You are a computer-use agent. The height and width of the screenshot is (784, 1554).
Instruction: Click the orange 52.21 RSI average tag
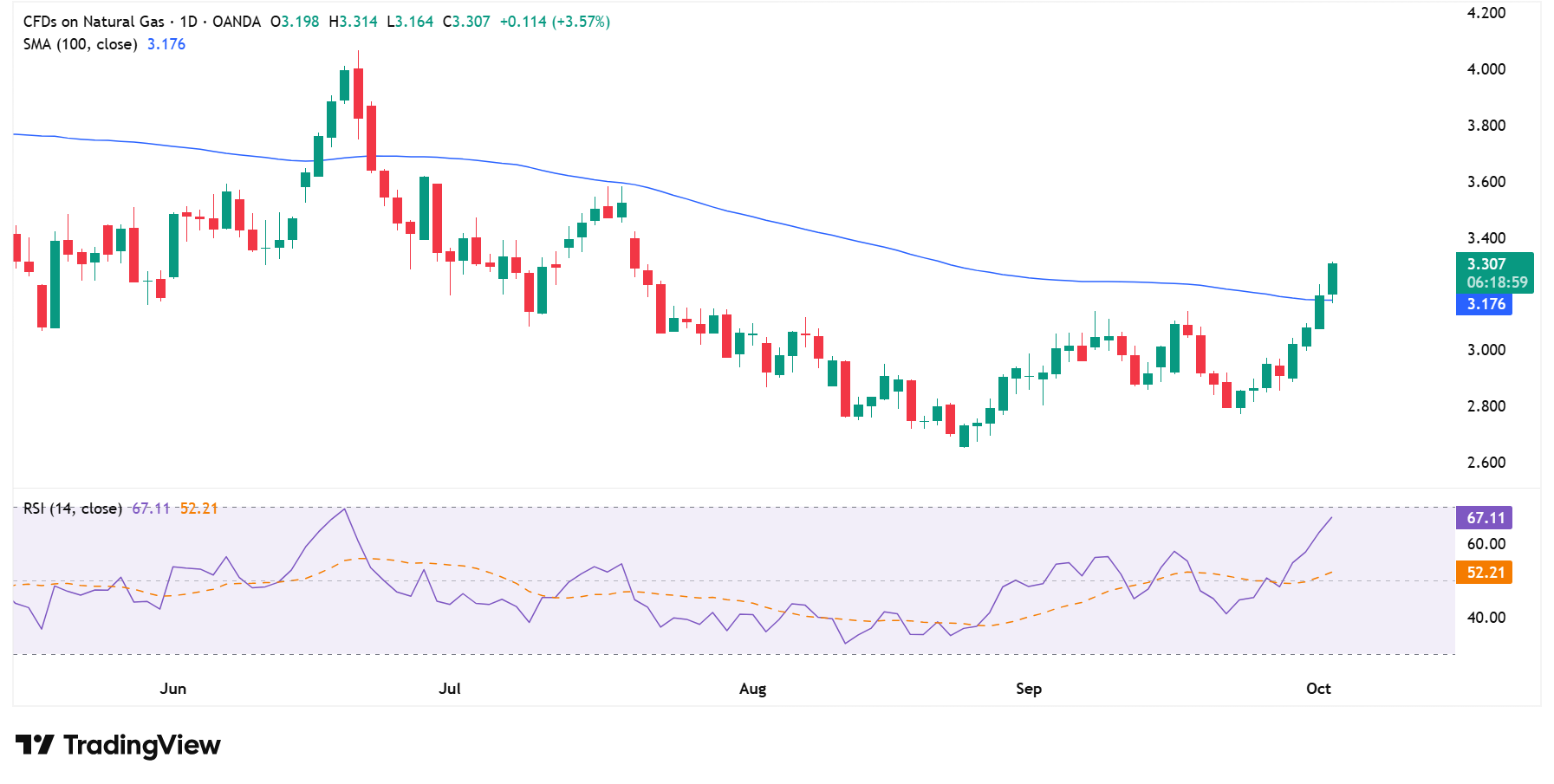(1484, 573)
